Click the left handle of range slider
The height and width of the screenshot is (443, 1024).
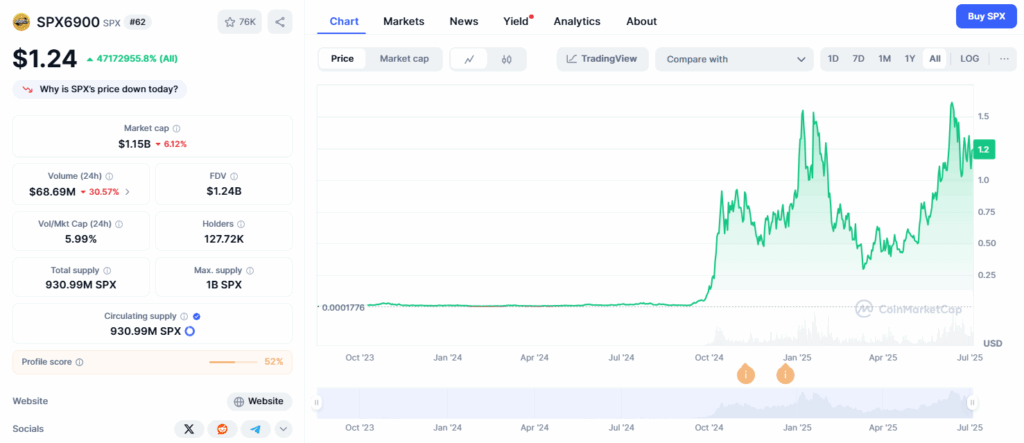tap(317, 402)
